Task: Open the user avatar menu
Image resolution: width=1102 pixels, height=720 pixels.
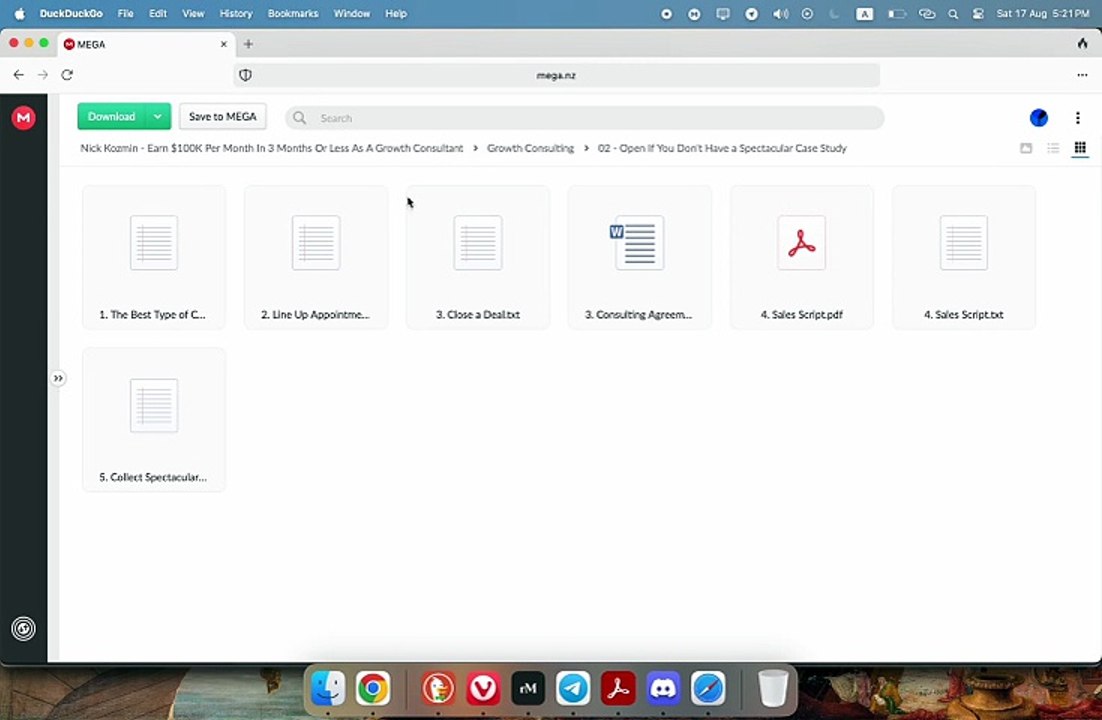Action: (1039, 117)
